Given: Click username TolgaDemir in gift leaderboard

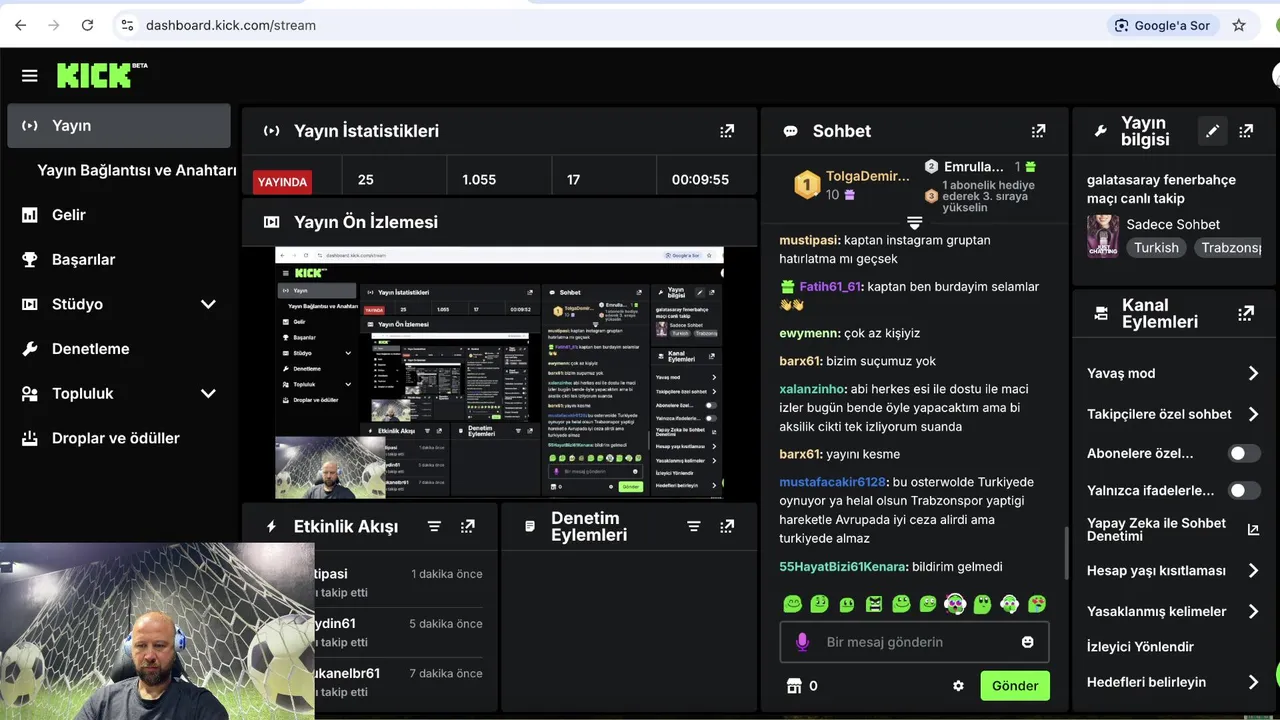Looking at the screenshot, I should tap(868, 176).
